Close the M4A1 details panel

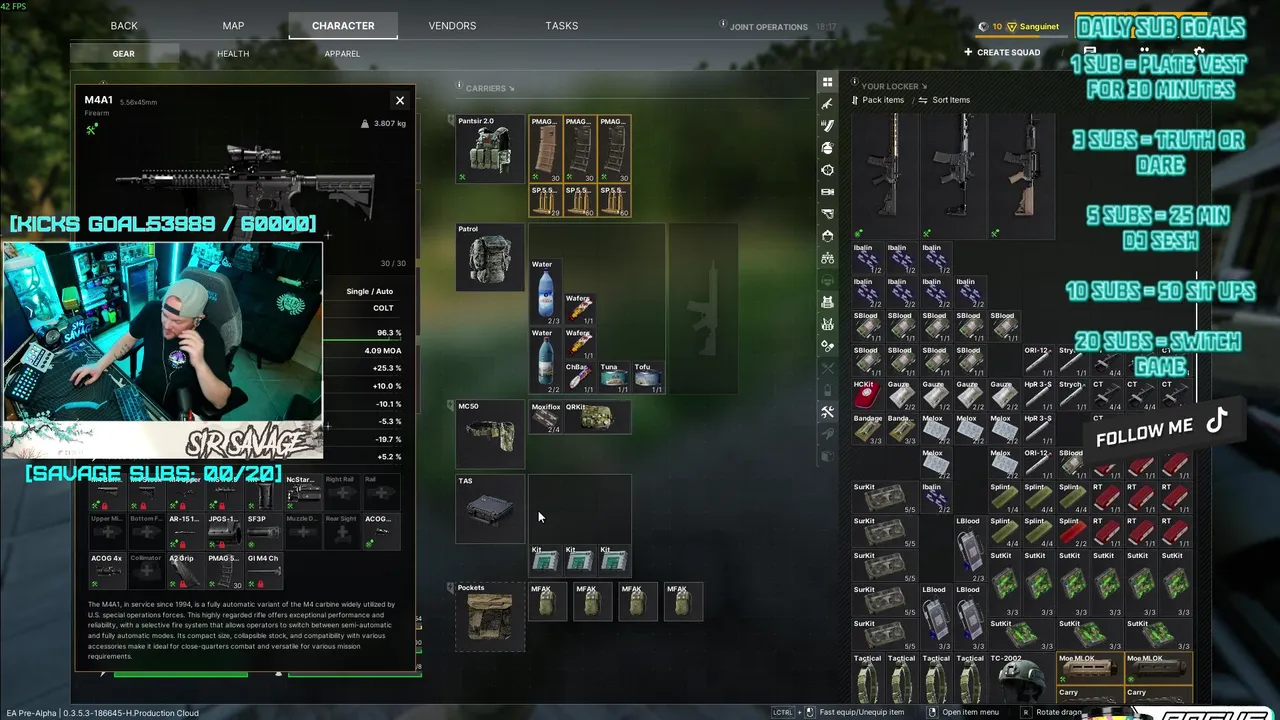point(400,100)
